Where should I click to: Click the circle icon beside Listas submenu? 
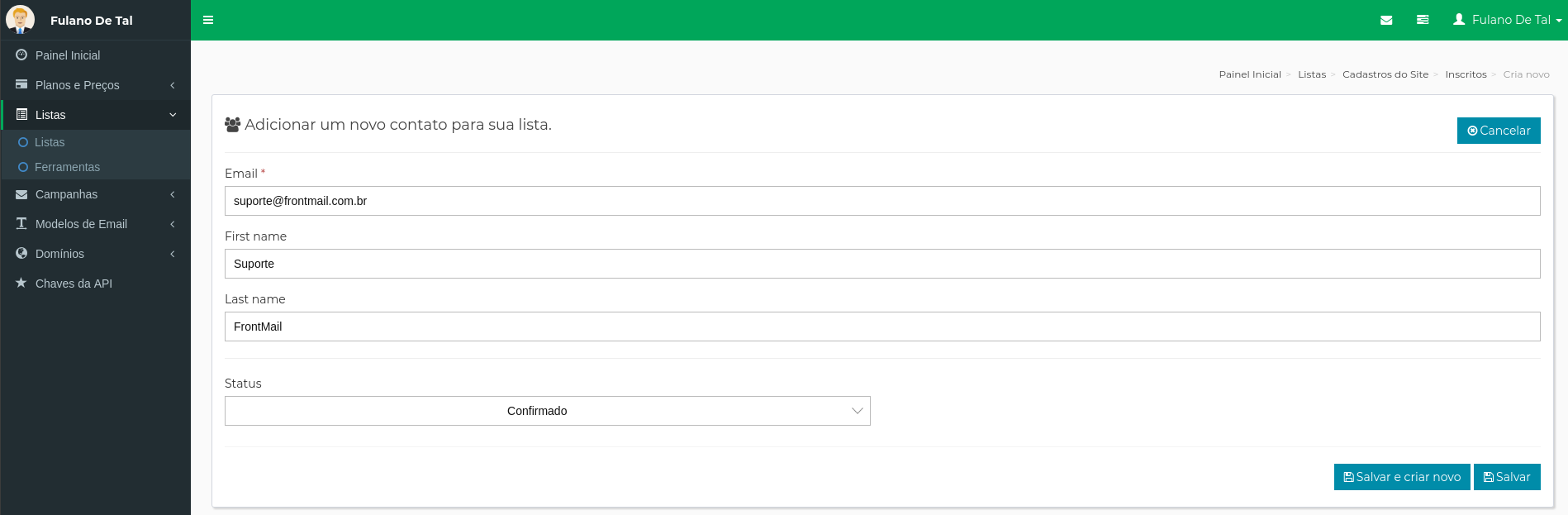(x=23, y=142)
